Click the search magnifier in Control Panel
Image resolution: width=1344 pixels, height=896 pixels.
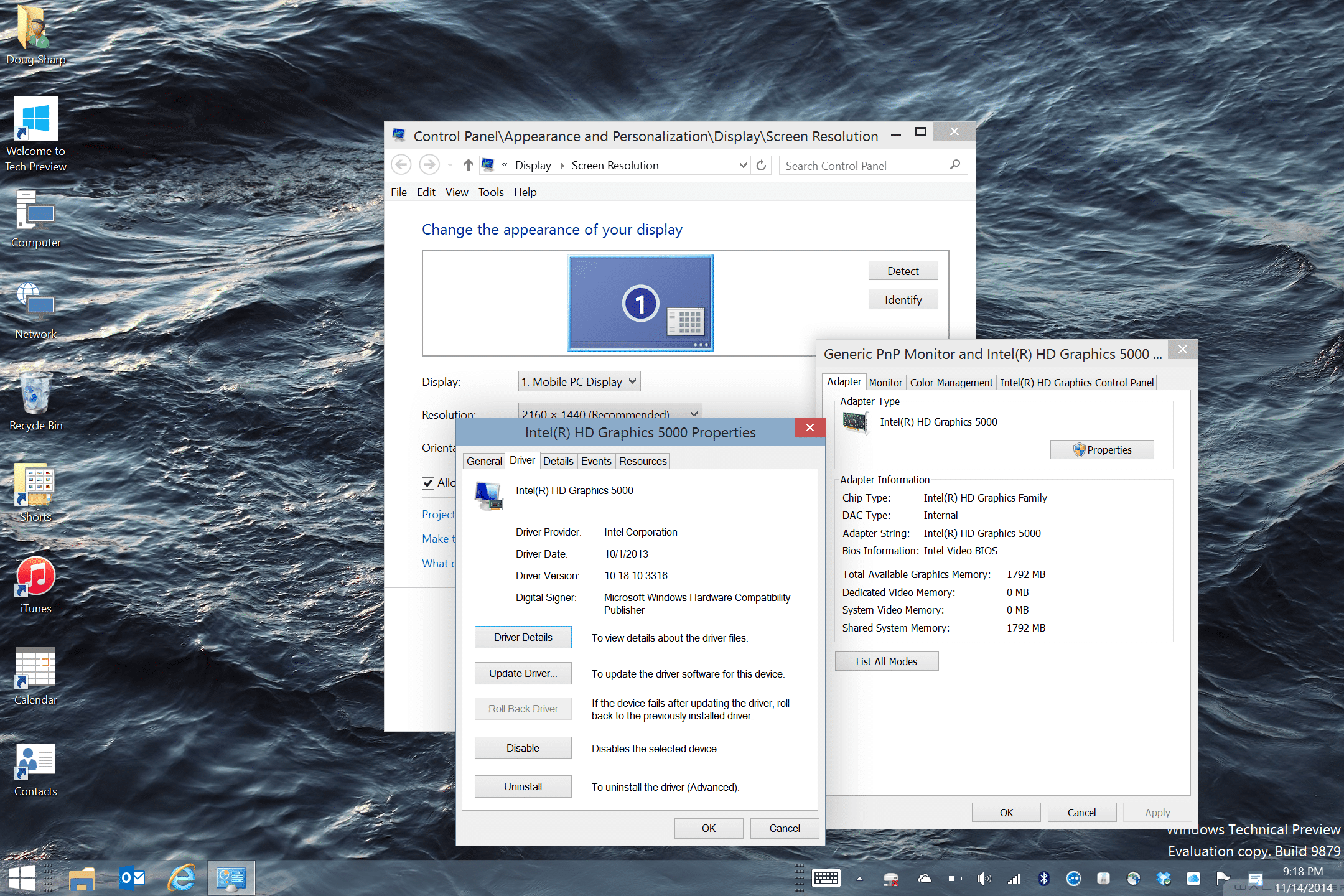(x=956, y=165)
